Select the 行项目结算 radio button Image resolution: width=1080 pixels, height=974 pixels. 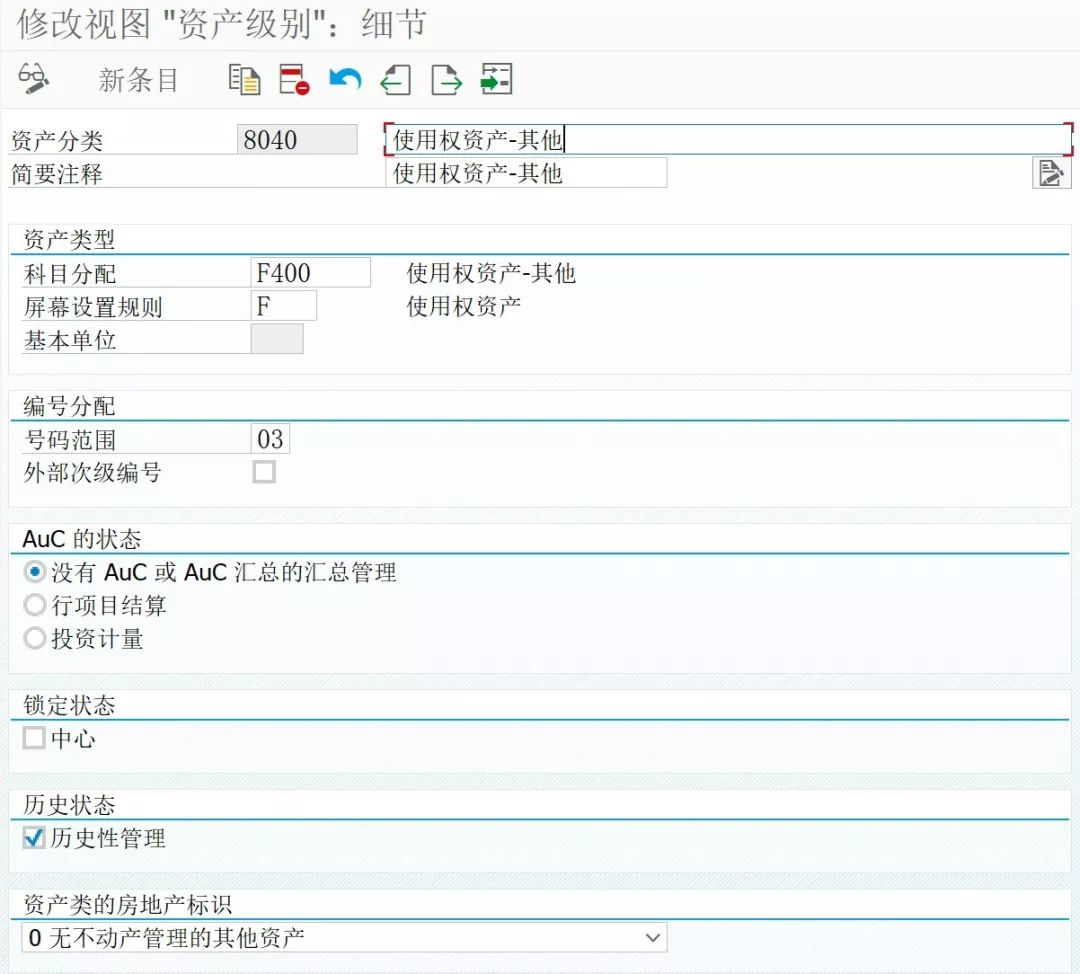tap(33, 606)
